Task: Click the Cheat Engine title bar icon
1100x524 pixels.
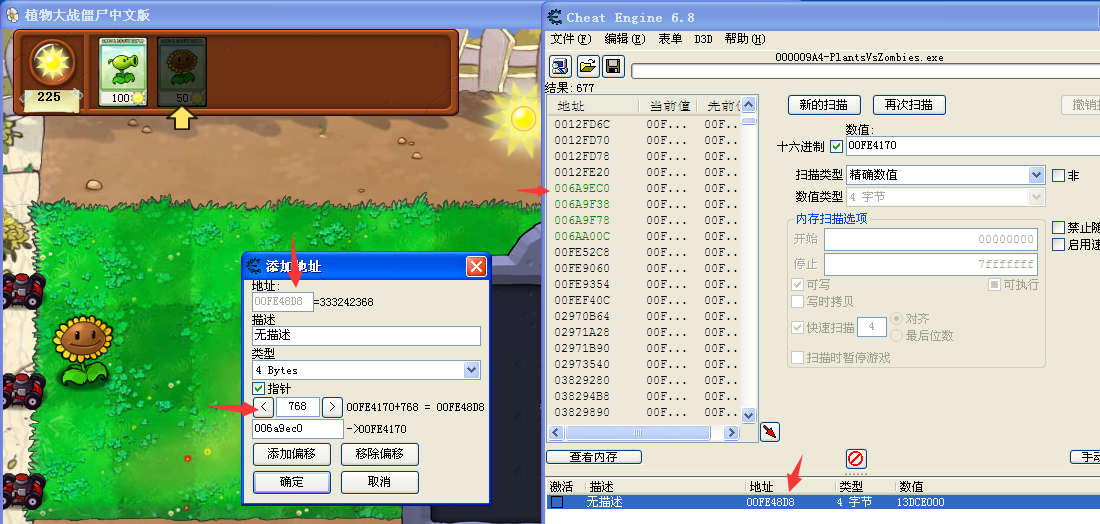Action: tap(555, 17)
